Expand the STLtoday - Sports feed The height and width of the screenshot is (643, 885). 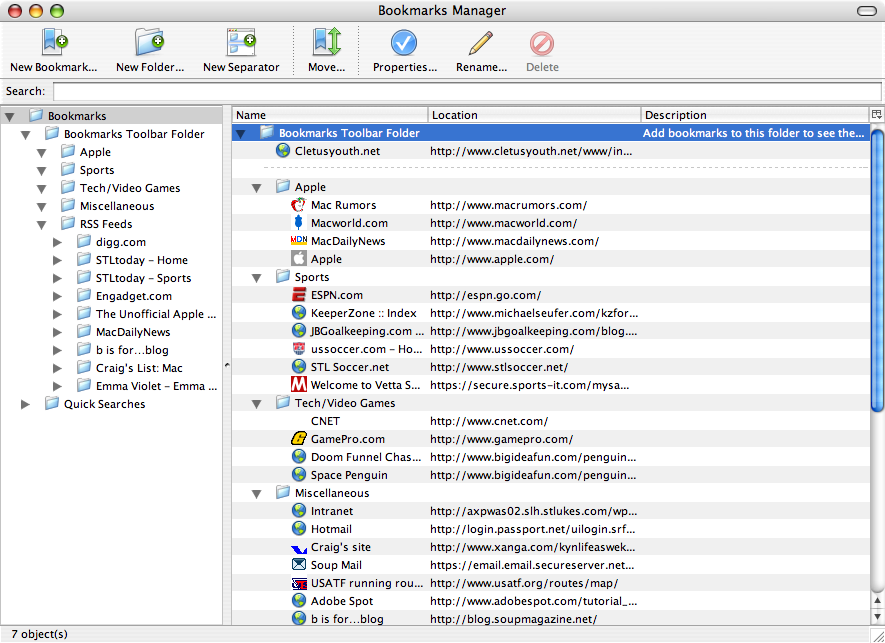coord(57,278)
